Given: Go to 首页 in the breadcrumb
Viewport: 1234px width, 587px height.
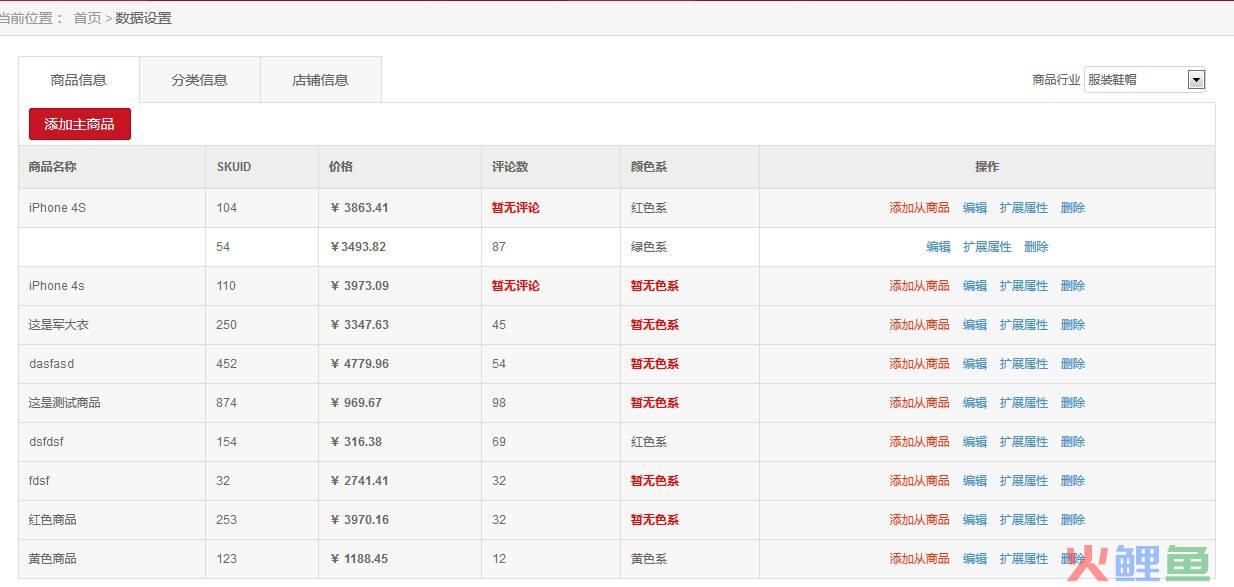Looking at the screenshot, I should (87, 18).
